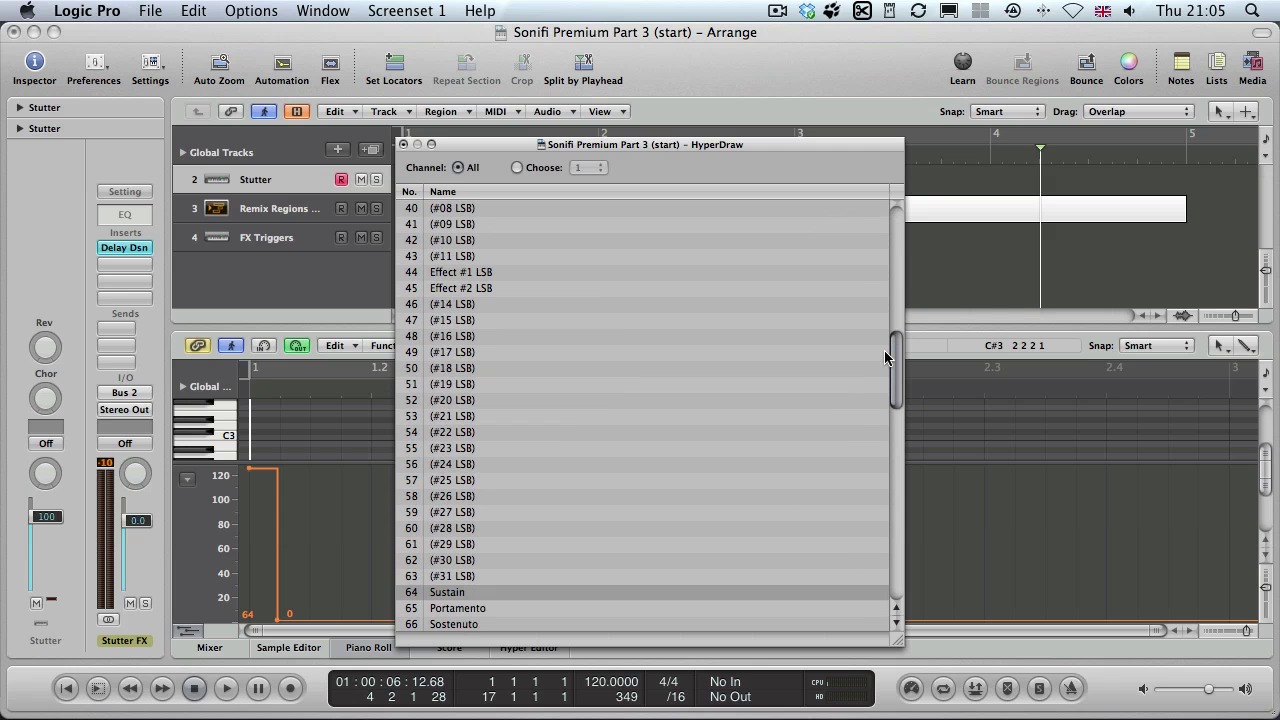Open the Options menu

251,11
